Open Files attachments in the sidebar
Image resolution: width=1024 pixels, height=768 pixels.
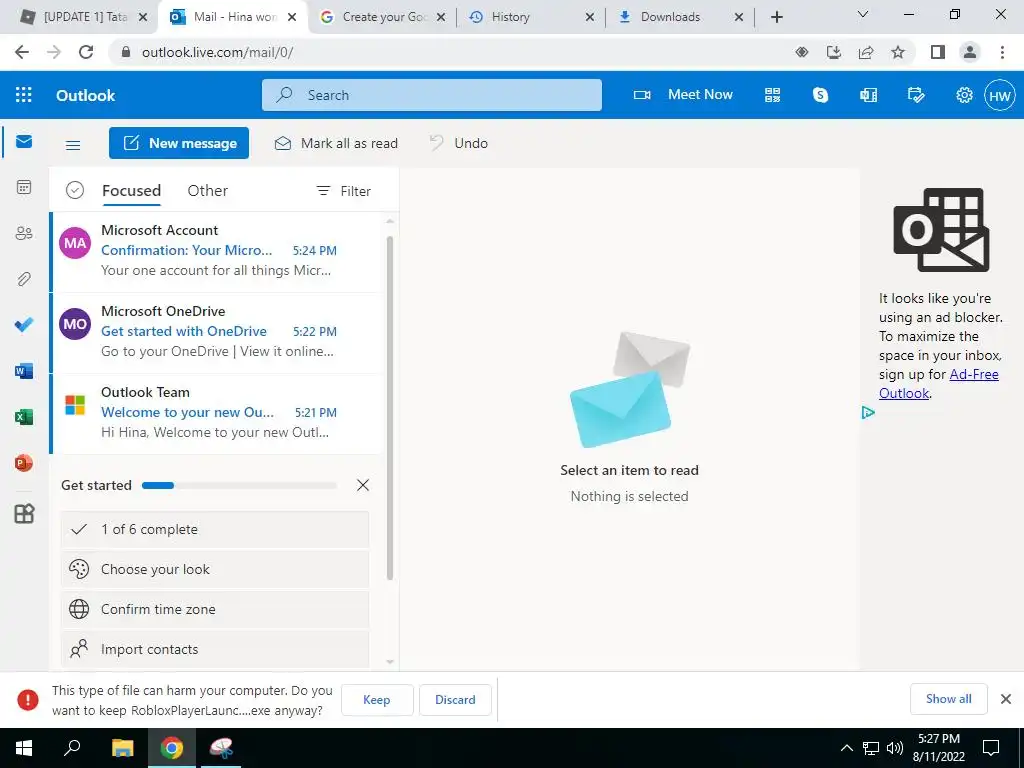(x=24, y=279)
